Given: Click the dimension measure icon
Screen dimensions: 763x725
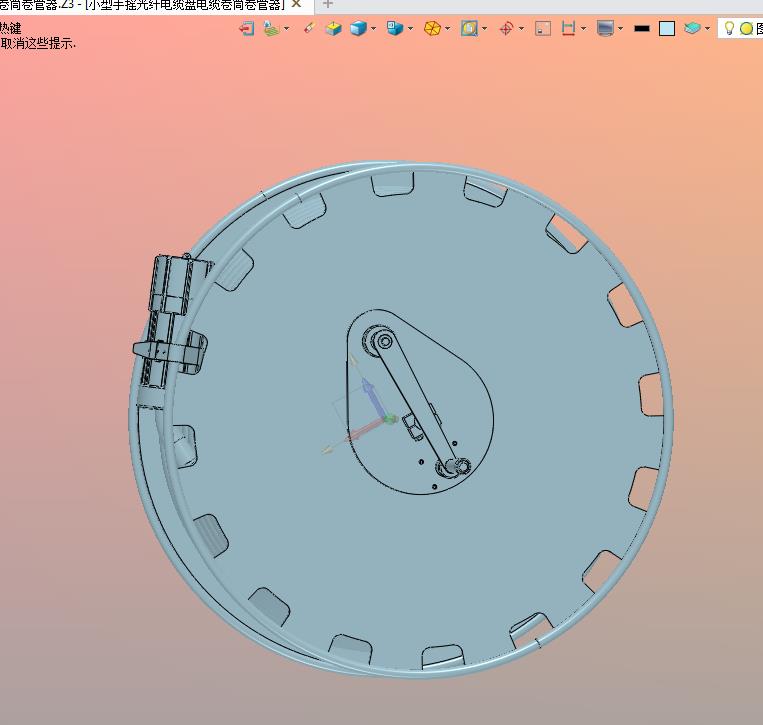Looking at the screenshot, I should [x=568, y=29].
